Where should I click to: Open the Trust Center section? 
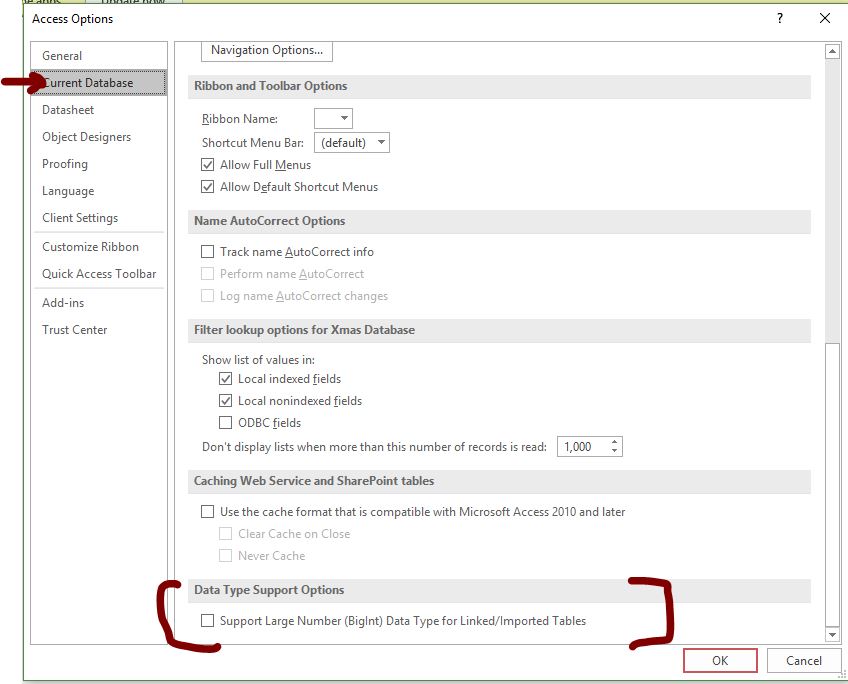coord(74,330)
